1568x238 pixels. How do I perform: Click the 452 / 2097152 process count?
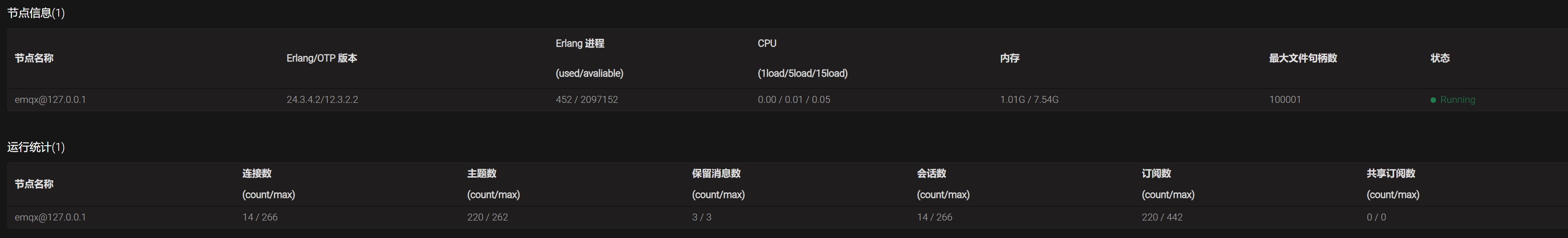(586, 100)
